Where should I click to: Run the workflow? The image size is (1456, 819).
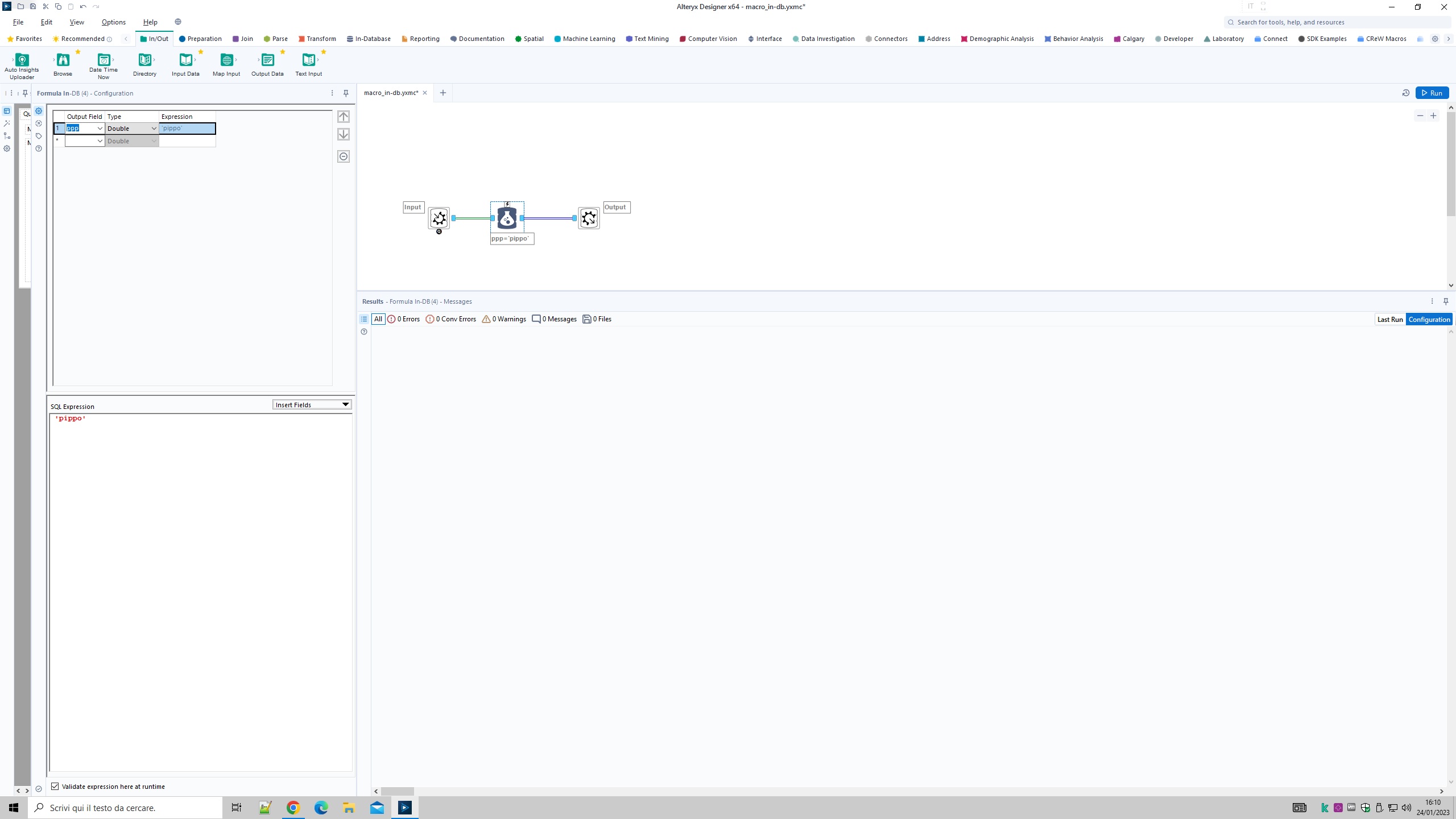point(1433,93)
